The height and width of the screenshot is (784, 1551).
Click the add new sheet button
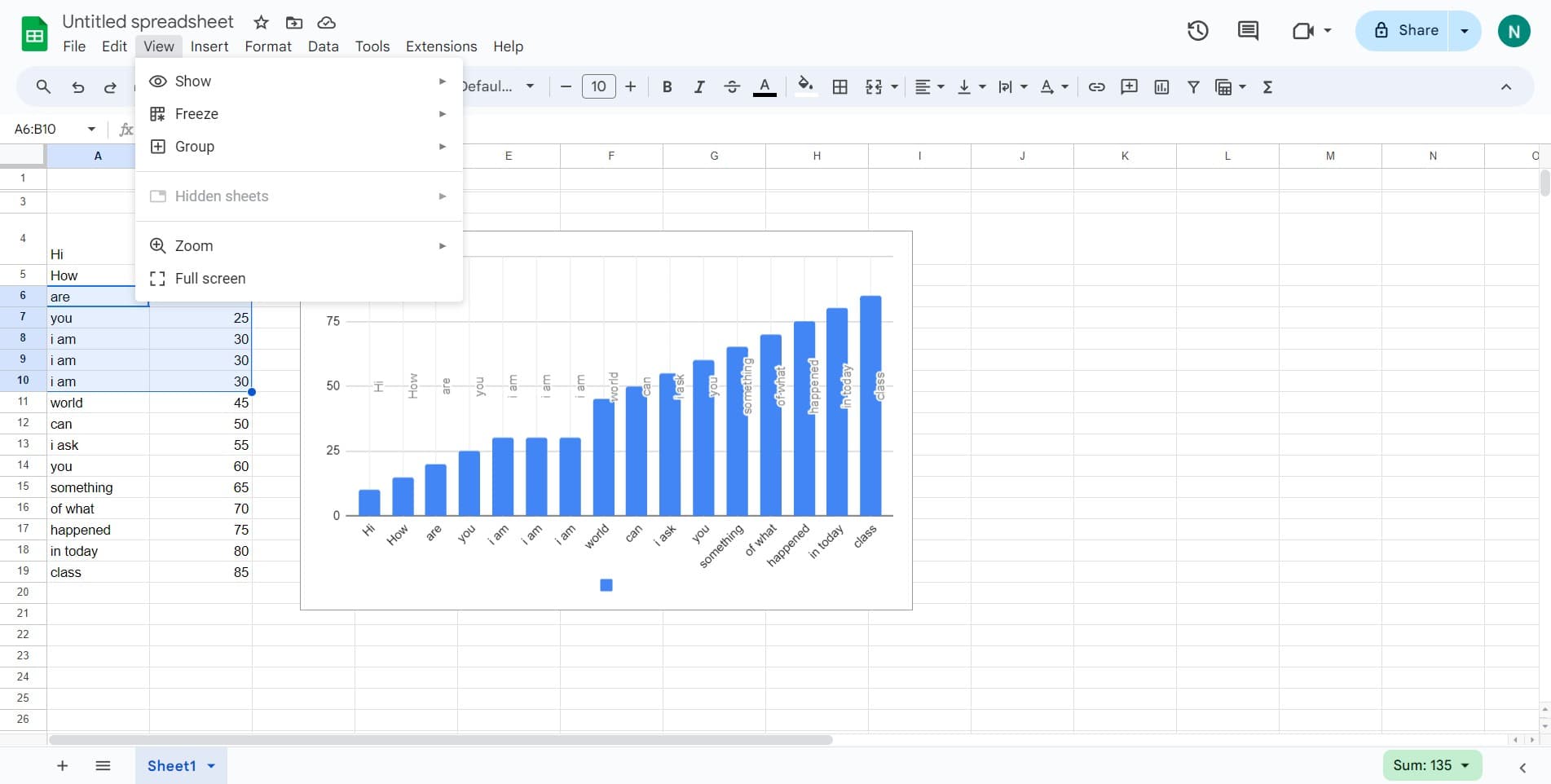click(62, 765)
